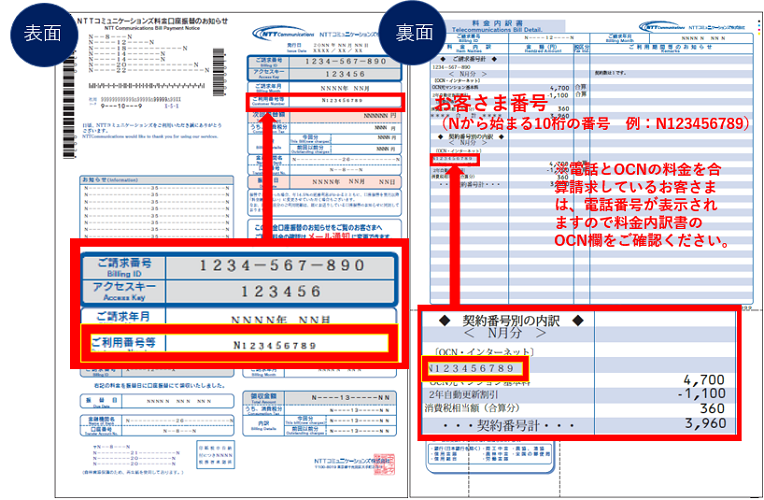Click the NTT Communications logo on the front page

coord(284,34)
